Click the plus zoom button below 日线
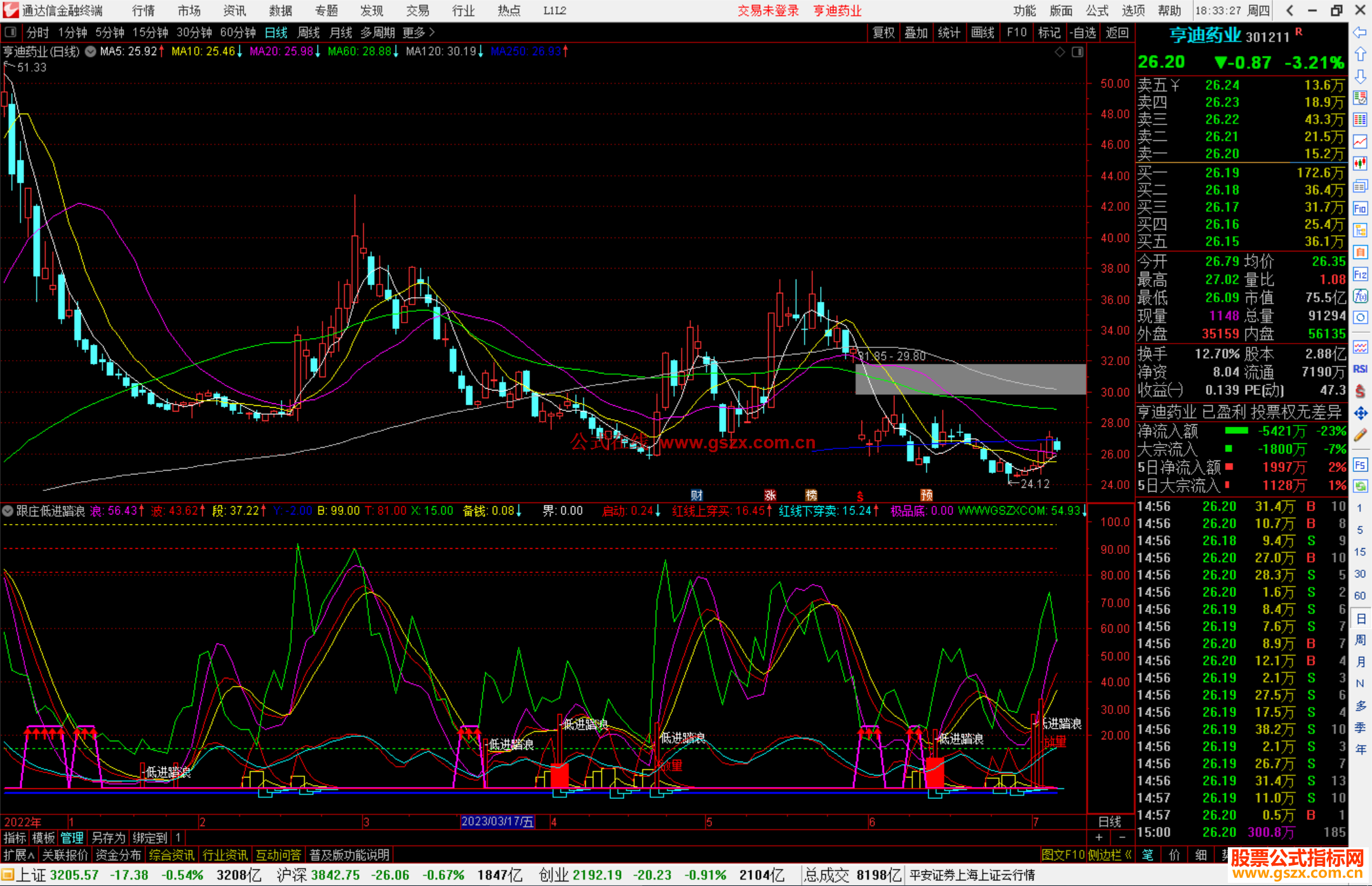 pyautogui.click(x=1099, y=838)
